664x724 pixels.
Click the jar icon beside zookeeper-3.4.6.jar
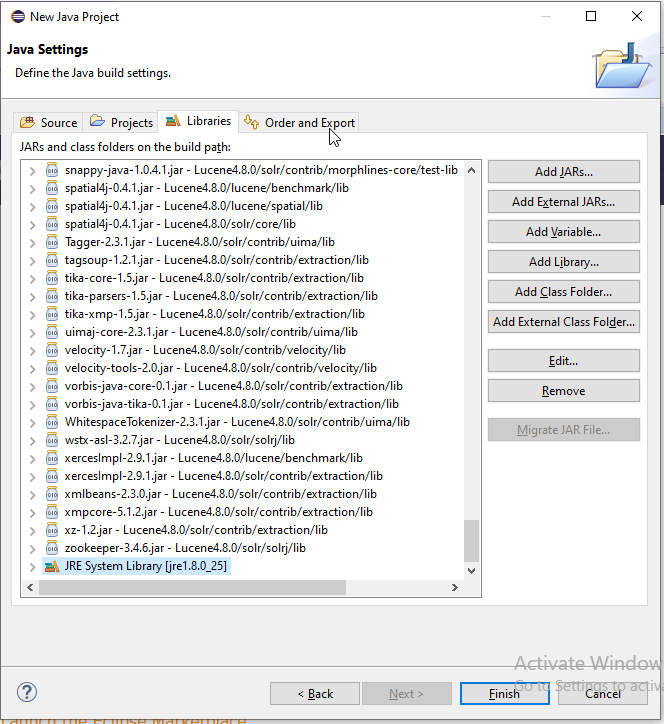[52, 548]
